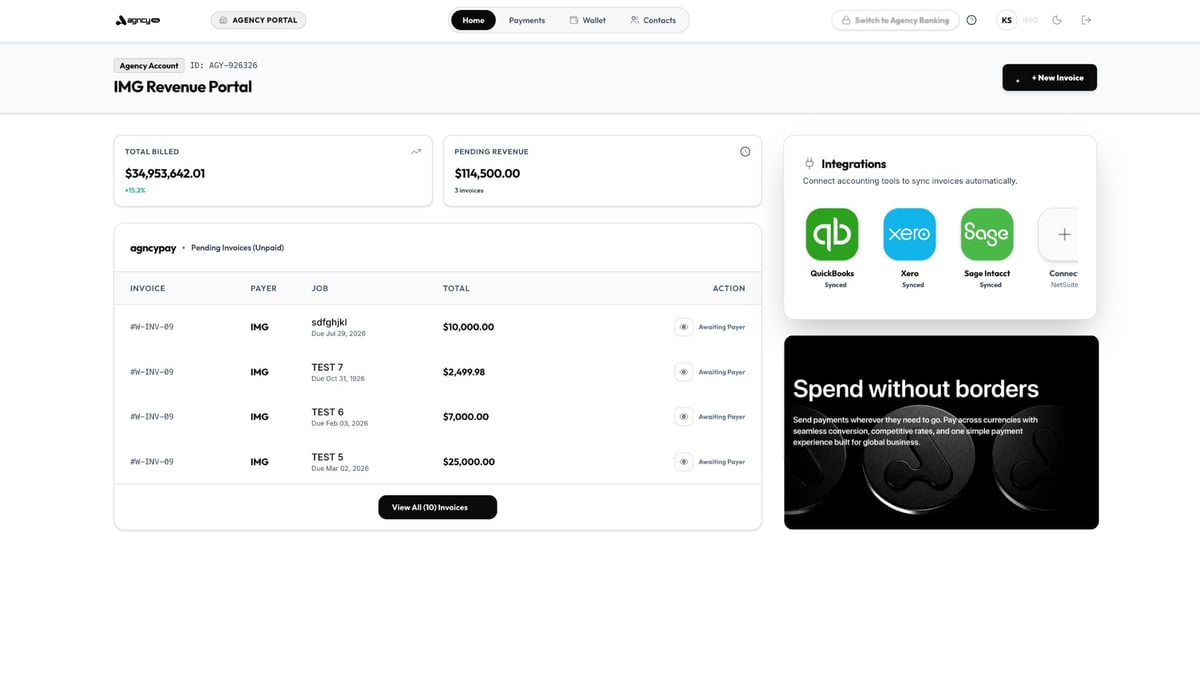This screenshot has height=675, width=1200.
Task: Click the $10,000.00 total amount
Action: tap(468, 327)
